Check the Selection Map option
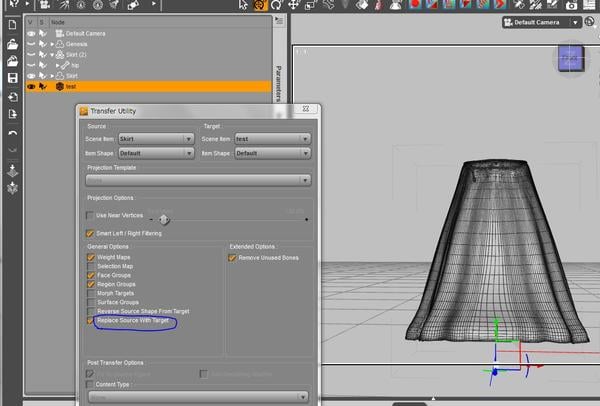The height and width of the screenshot is (406, 600). 91,266
